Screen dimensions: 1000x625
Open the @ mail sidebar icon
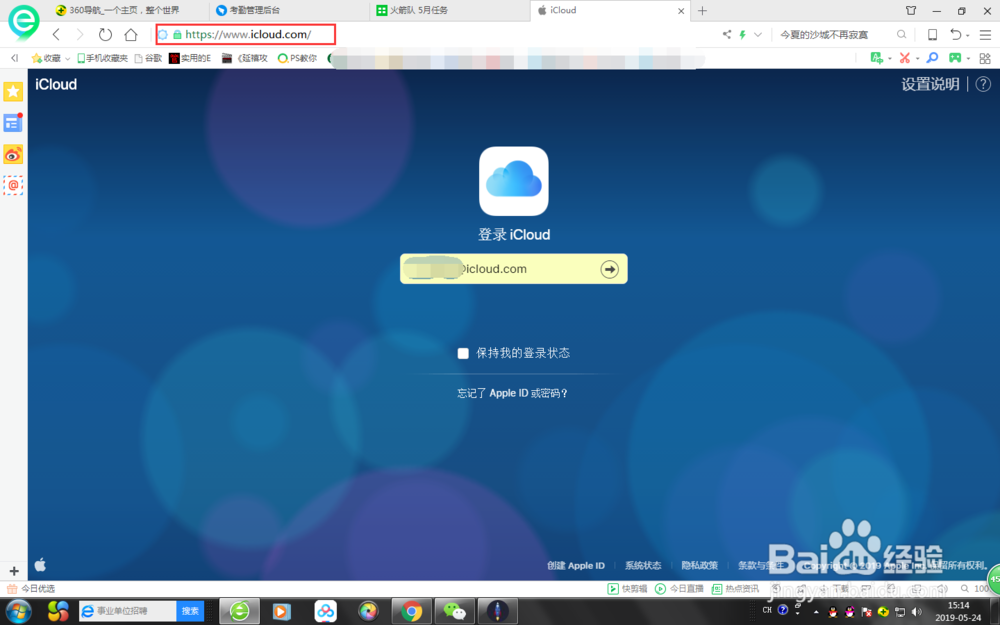[13, 186]
